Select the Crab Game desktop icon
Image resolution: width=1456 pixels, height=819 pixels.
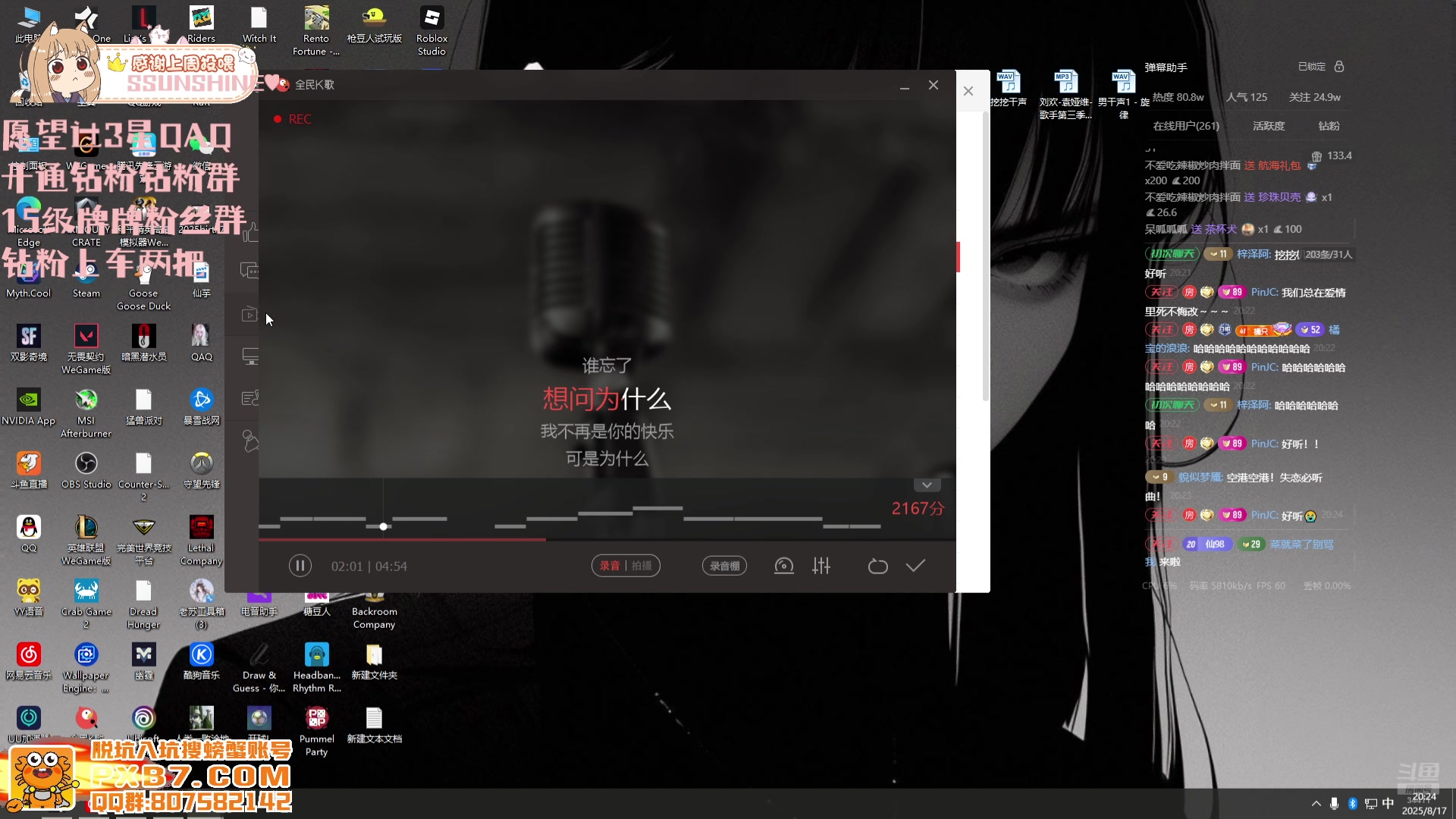pos(86,604)
